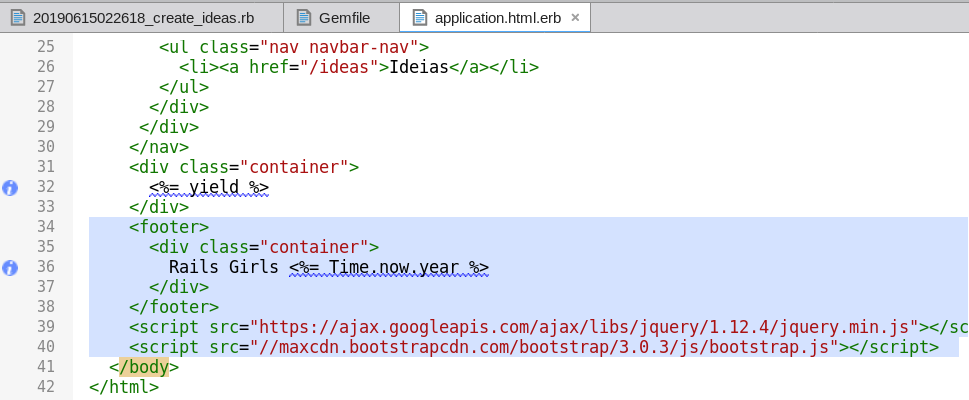The width and height of the screenshot is (969, 400).
Task: Switch to the 20190615022618_create_ideas.rb tab
Action: coord(142,17)
